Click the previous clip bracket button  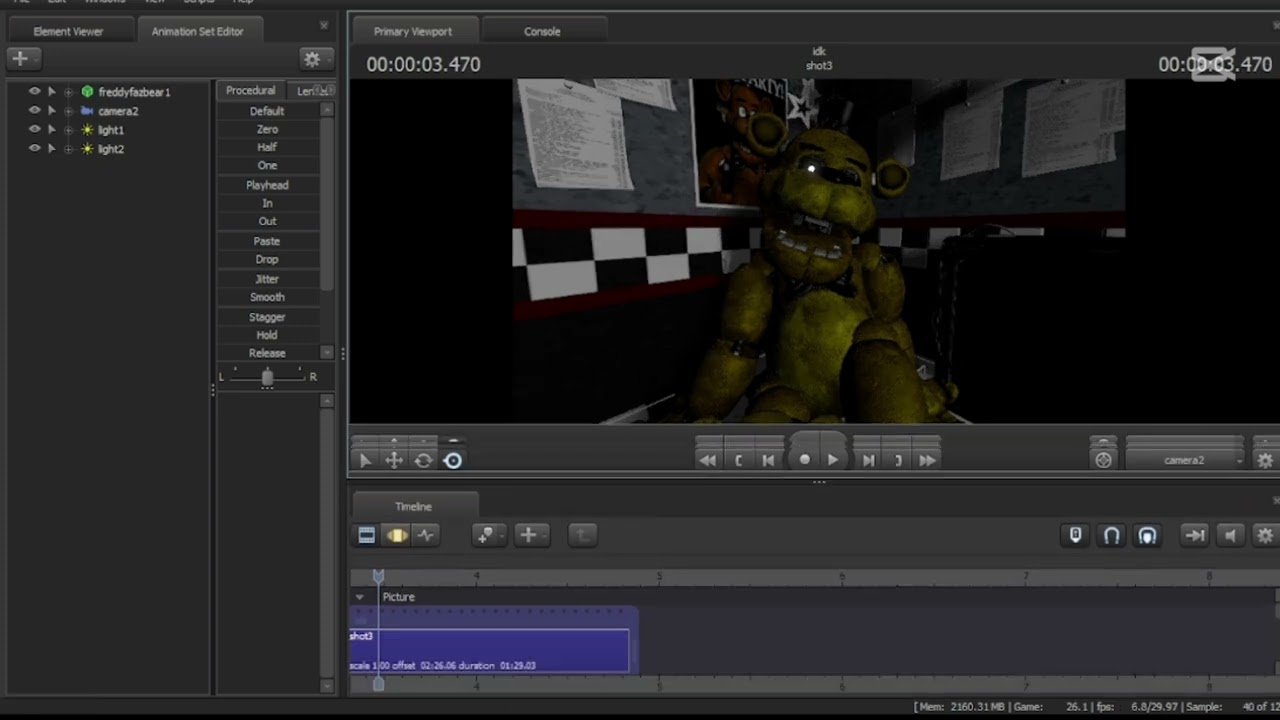point(738,460)
